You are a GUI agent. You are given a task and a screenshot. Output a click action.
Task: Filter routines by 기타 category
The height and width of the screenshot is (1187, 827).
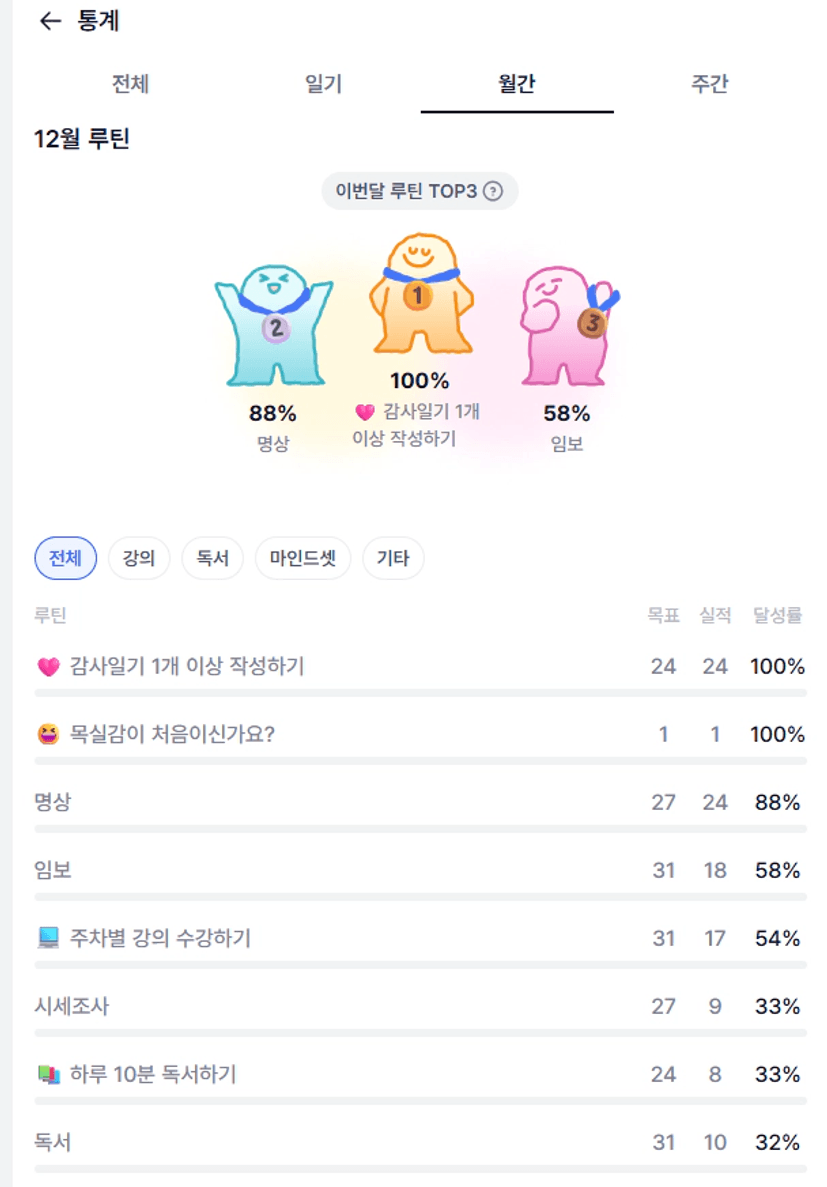point(393,558)
